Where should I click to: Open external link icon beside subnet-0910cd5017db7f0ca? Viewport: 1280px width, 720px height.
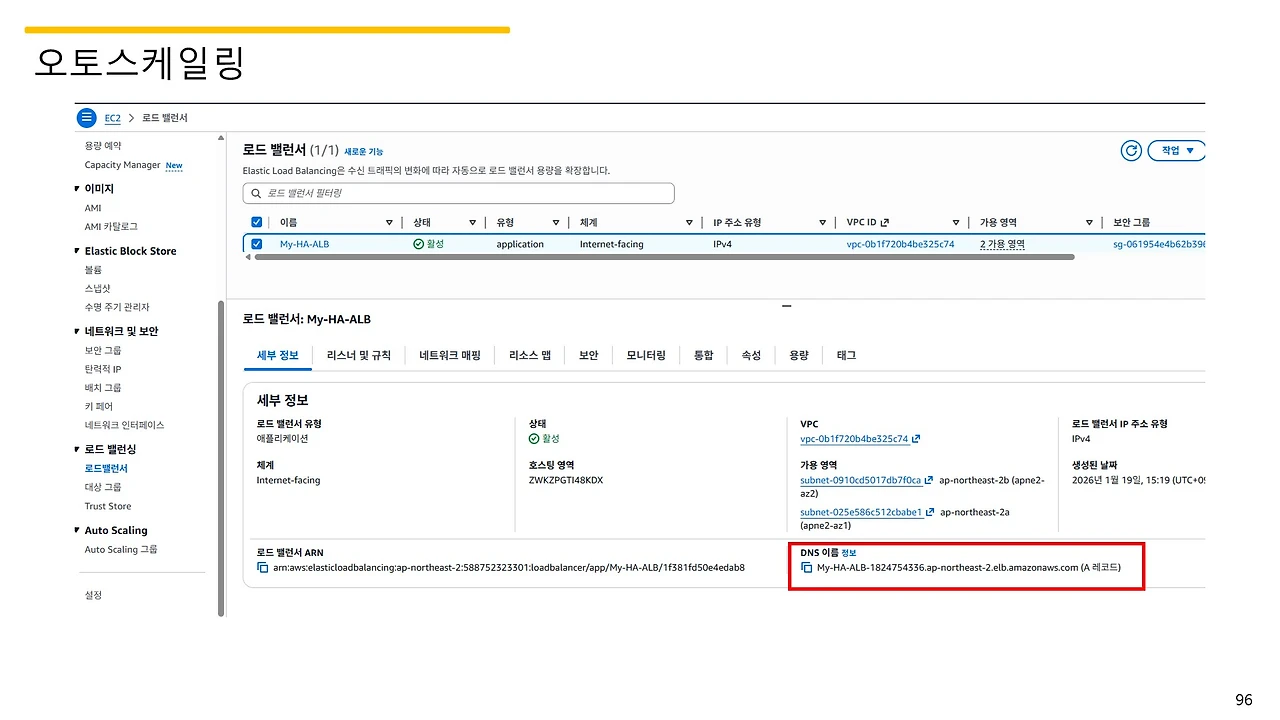(x=929, y=480)
